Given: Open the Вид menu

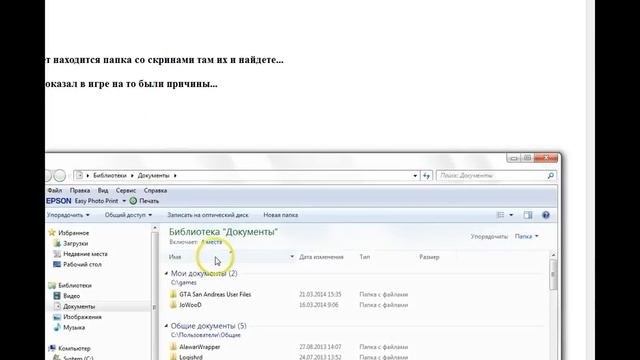Looking at the screenshot, I should (x=103, y=190).
